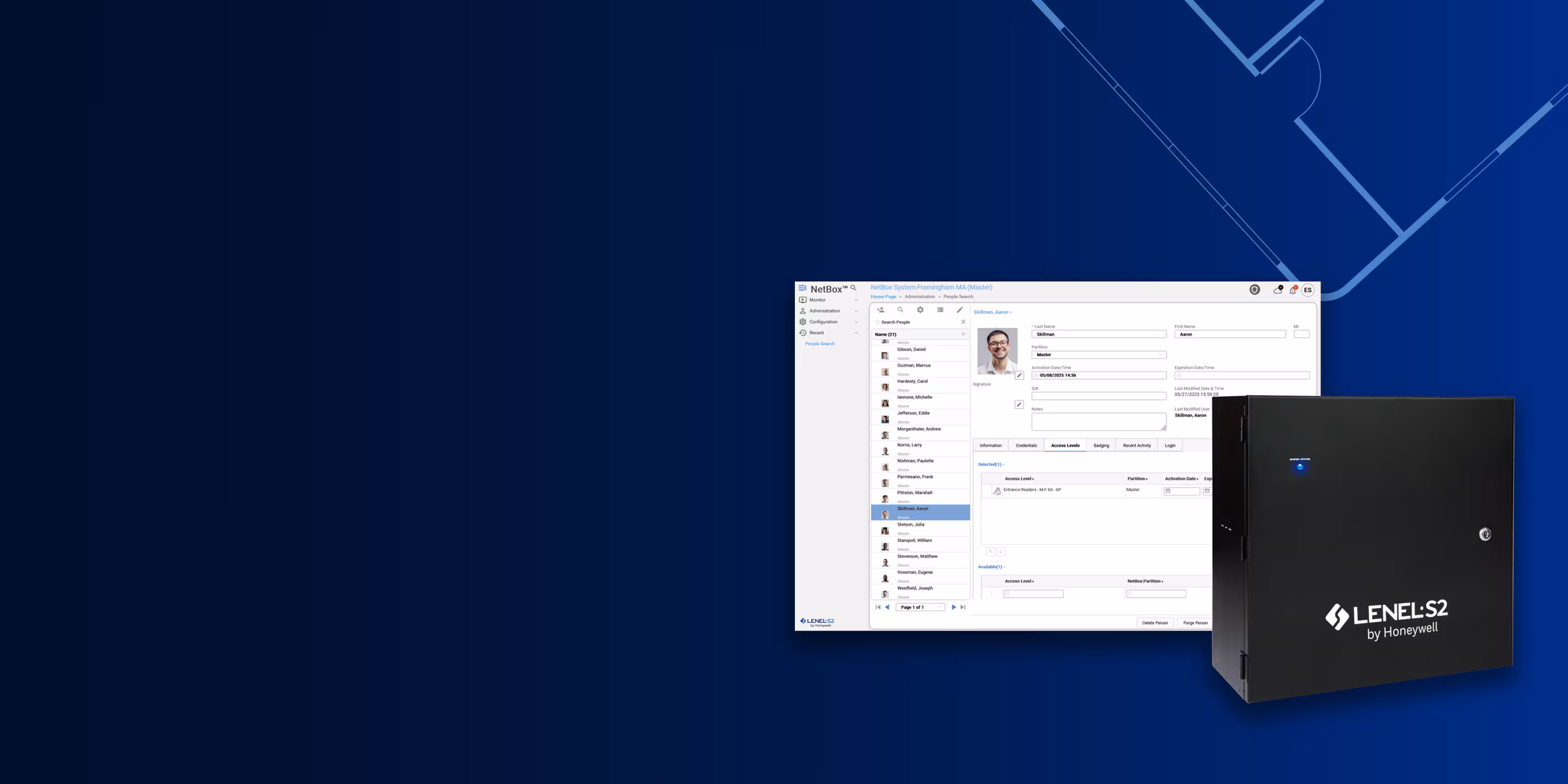
Task: Sort by Activation Date column header
Action: (x=1181, y=479)
